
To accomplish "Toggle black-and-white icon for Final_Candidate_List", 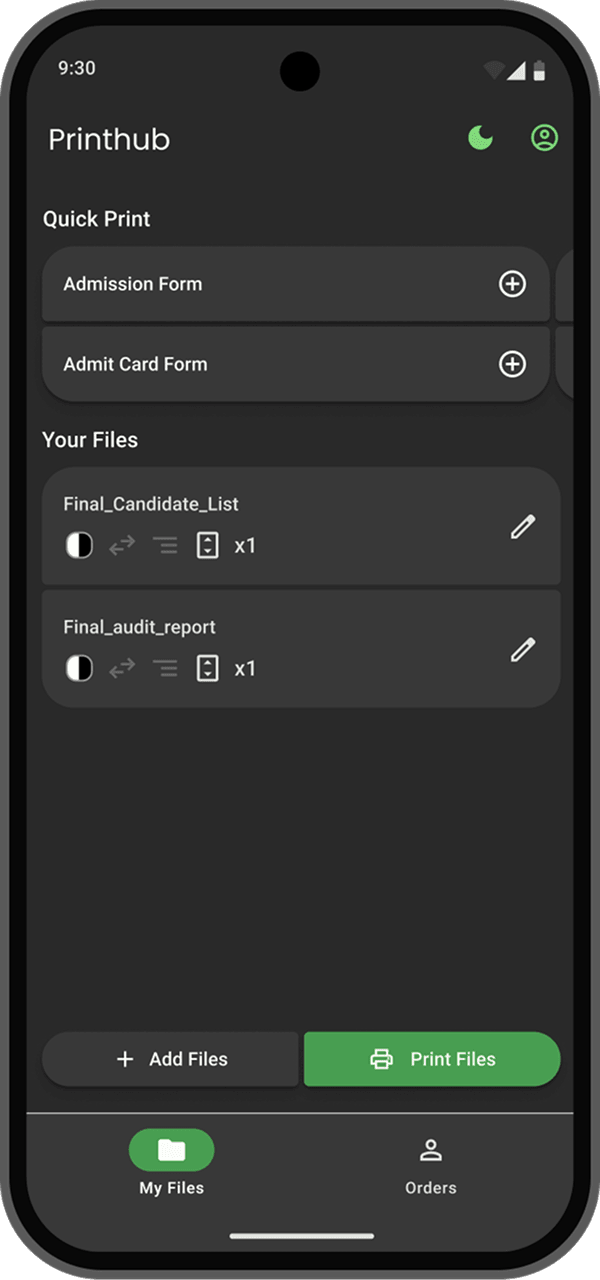I will pyautogui.click(x=79, y=546).
